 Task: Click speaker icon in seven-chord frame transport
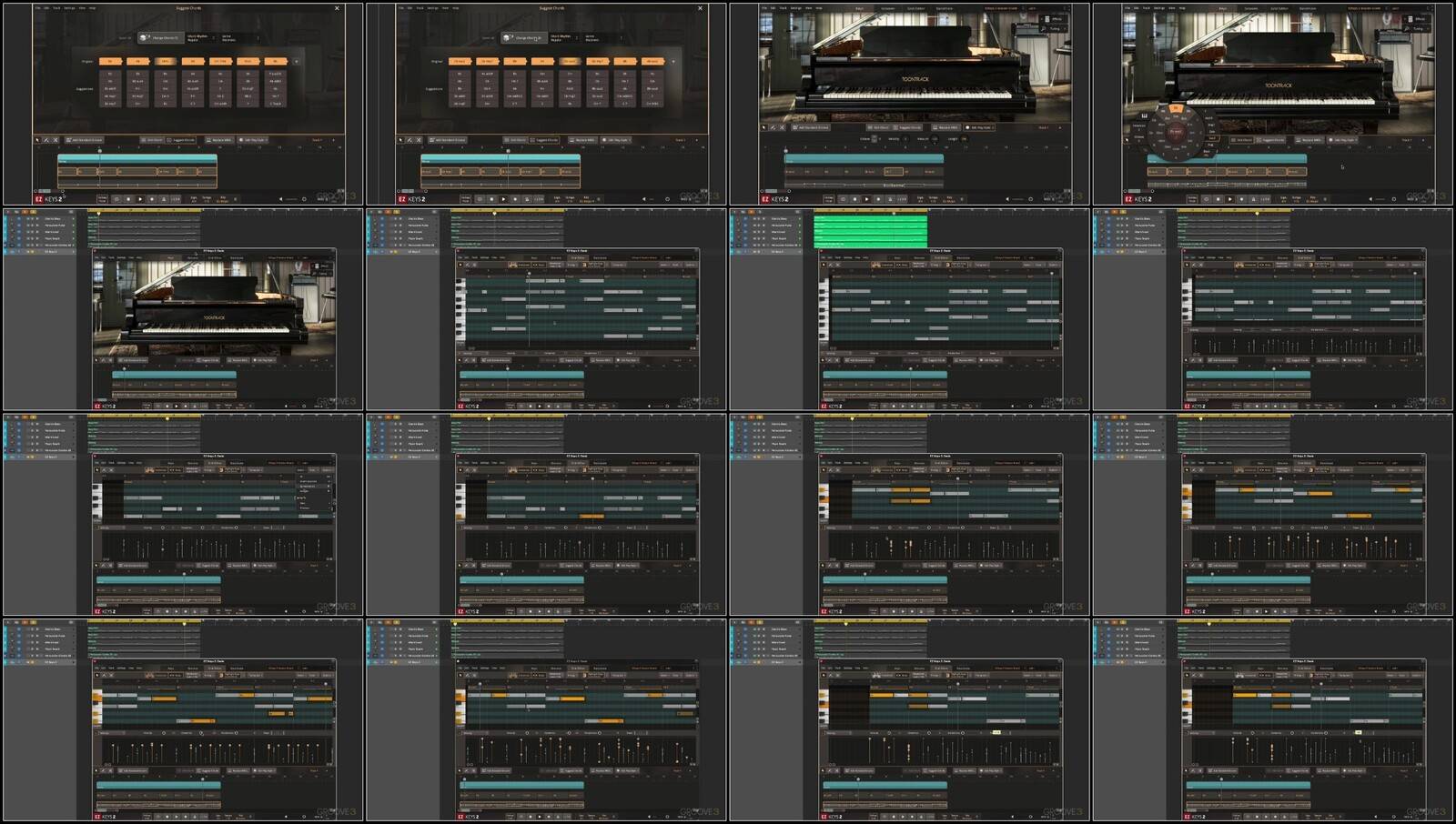[281, 199]
